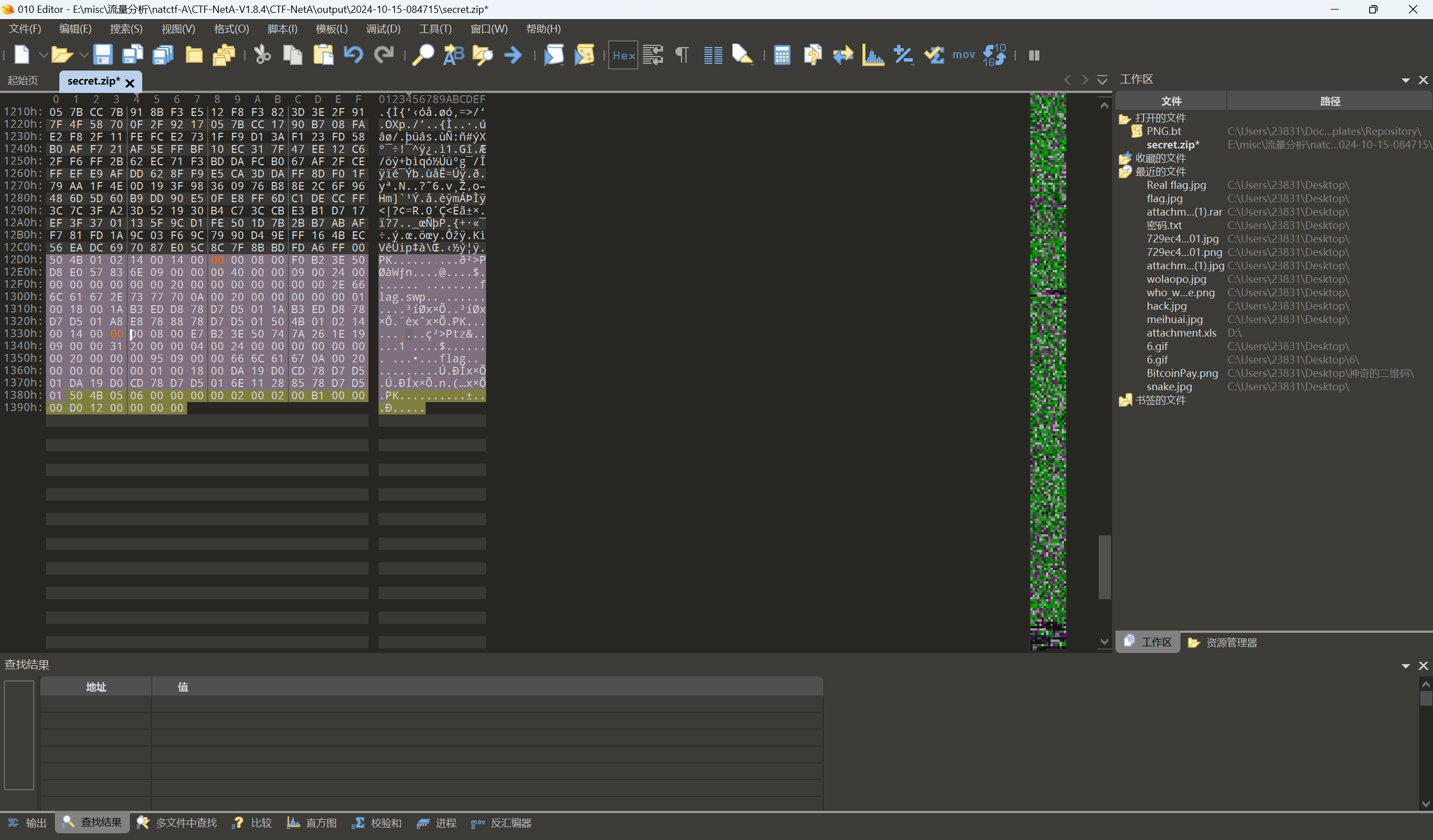1433x840 pixels.
Task: Save the file with the floppy icon
Action: (102, 54)
